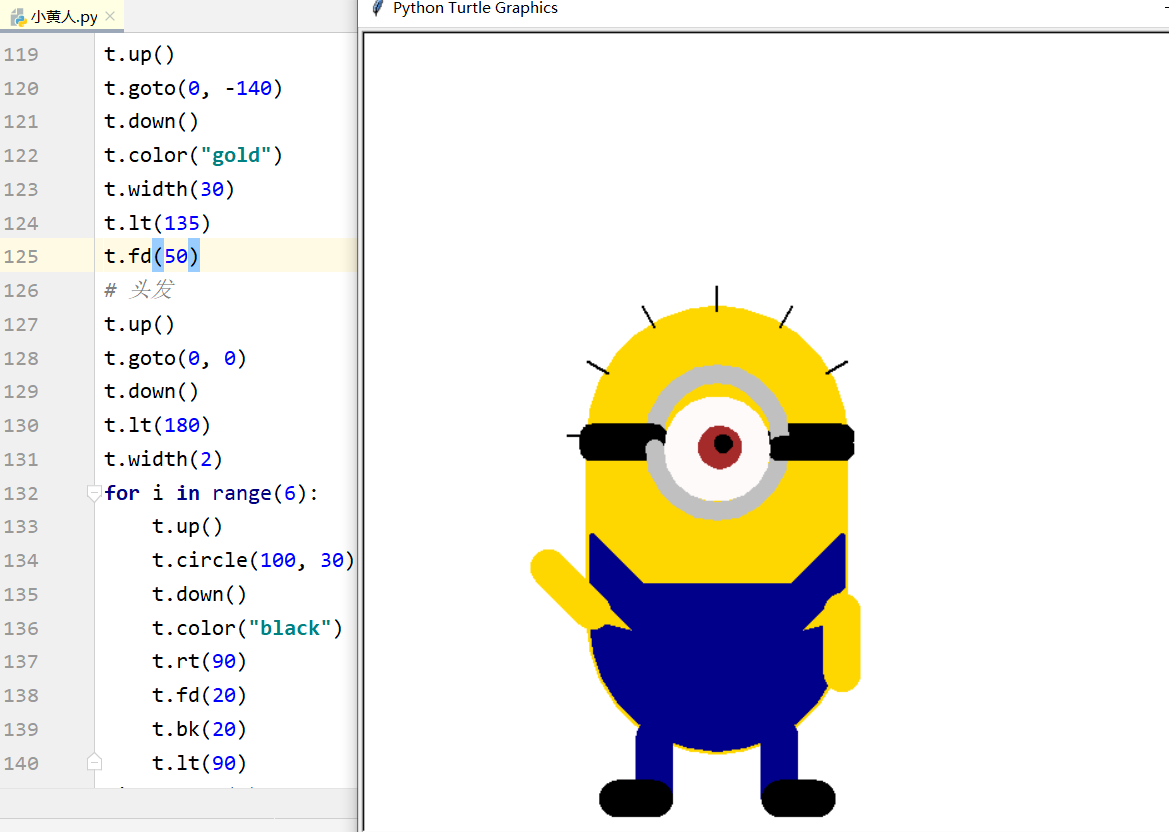Click the Python Turtle Graphics title bar
This screenshot has width=1169, height=832.
[700, 9]
